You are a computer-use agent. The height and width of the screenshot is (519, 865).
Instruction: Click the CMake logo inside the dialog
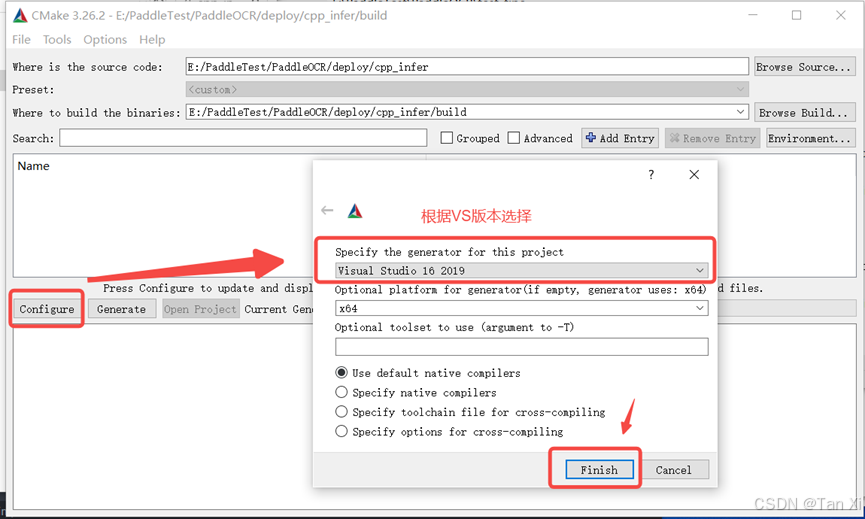click(355, 211)
